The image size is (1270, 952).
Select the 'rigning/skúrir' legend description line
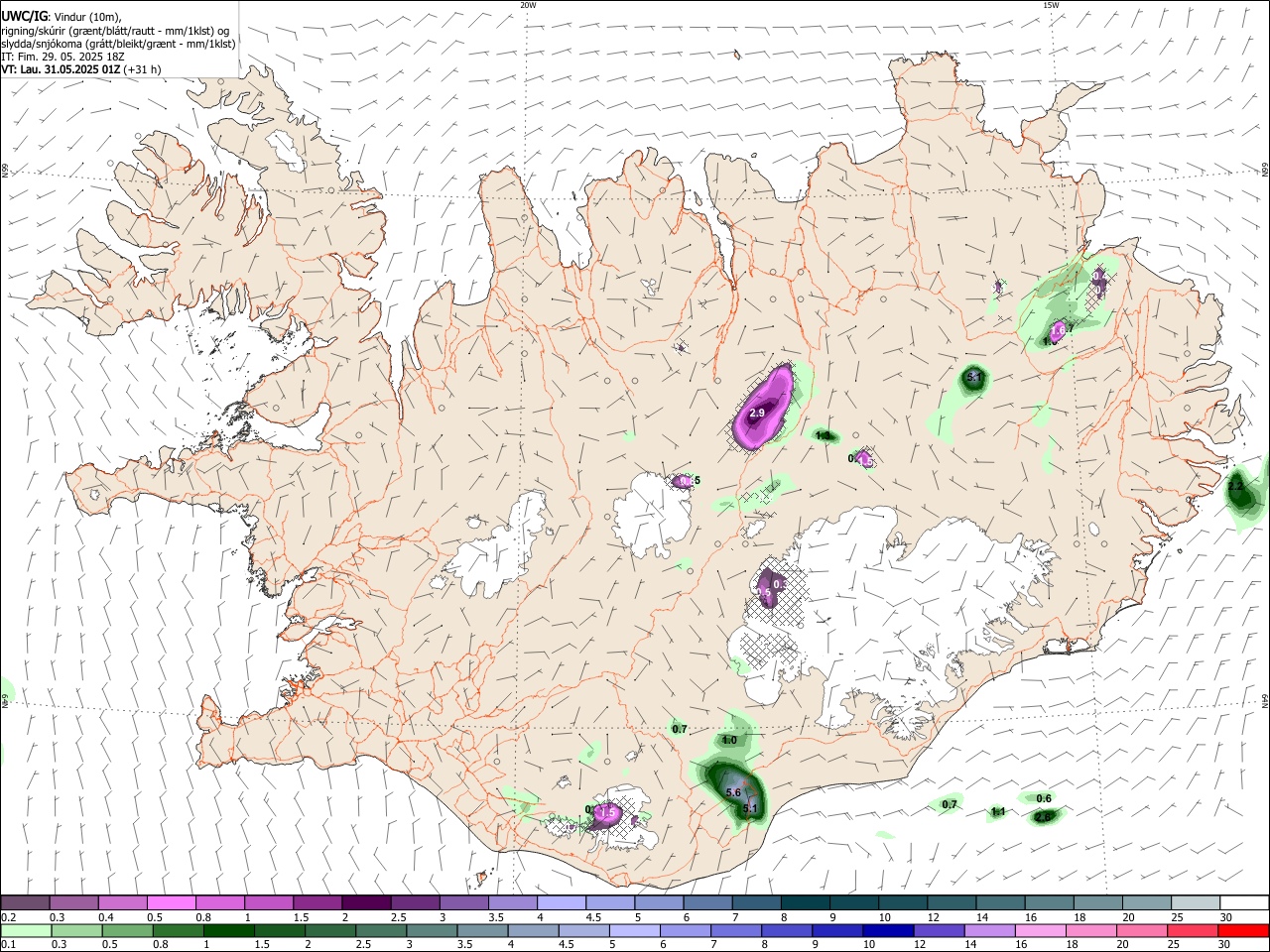tap(115, 30)
